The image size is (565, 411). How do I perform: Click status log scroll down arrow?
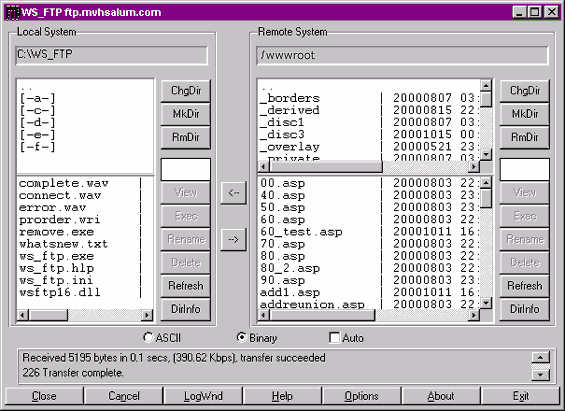[540, 375]
